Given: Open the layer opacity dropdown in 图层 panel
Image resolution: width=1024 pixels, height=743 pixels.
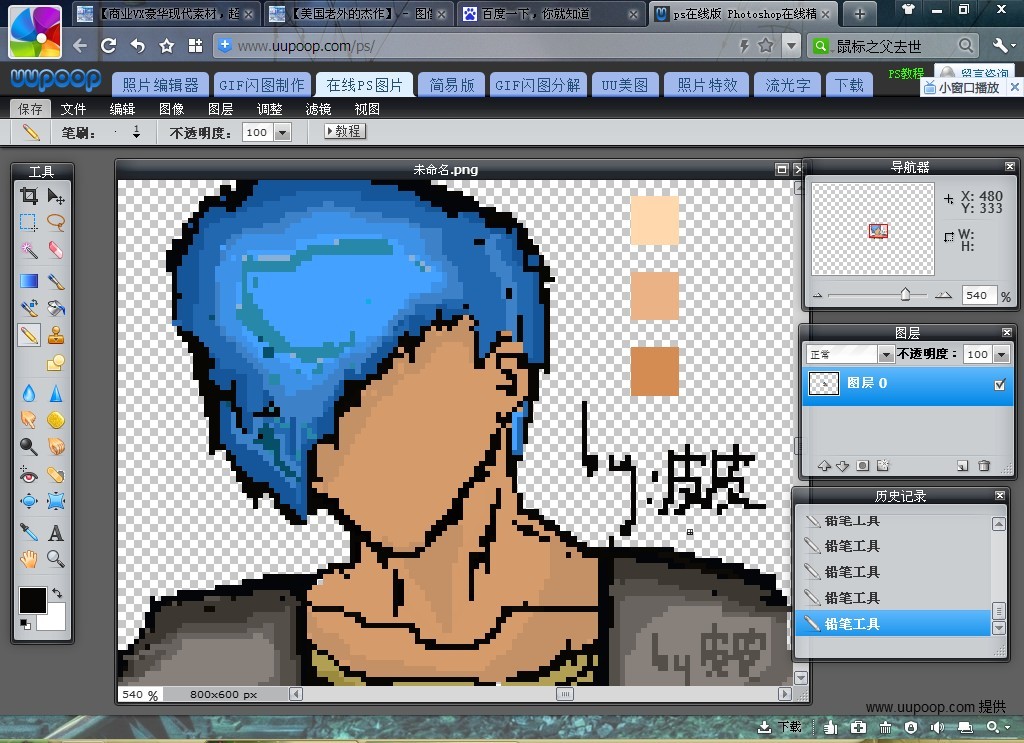Looking at the screenshot, I should [1002, 354].
